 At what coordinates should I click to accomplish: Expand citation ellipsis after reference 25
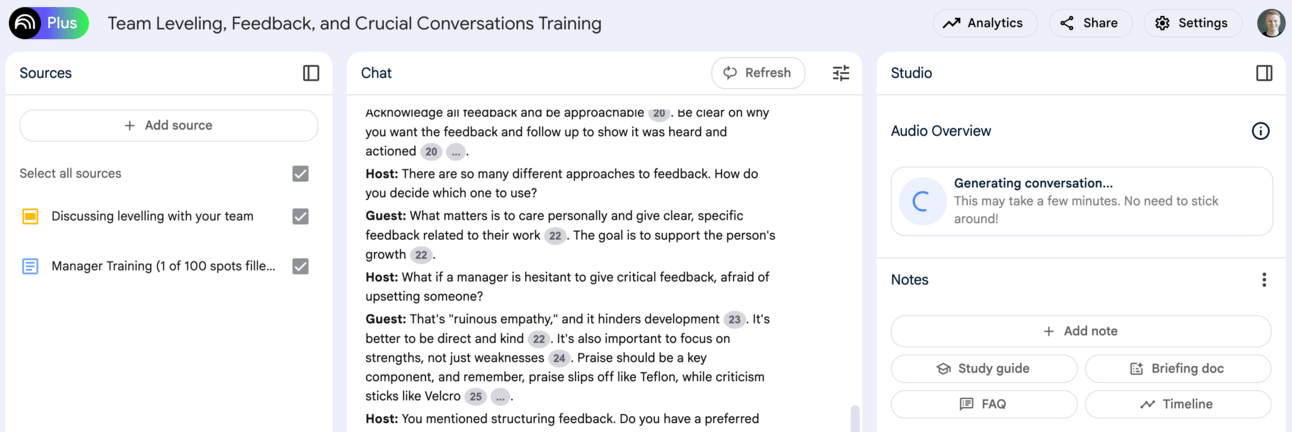point(500,397)
